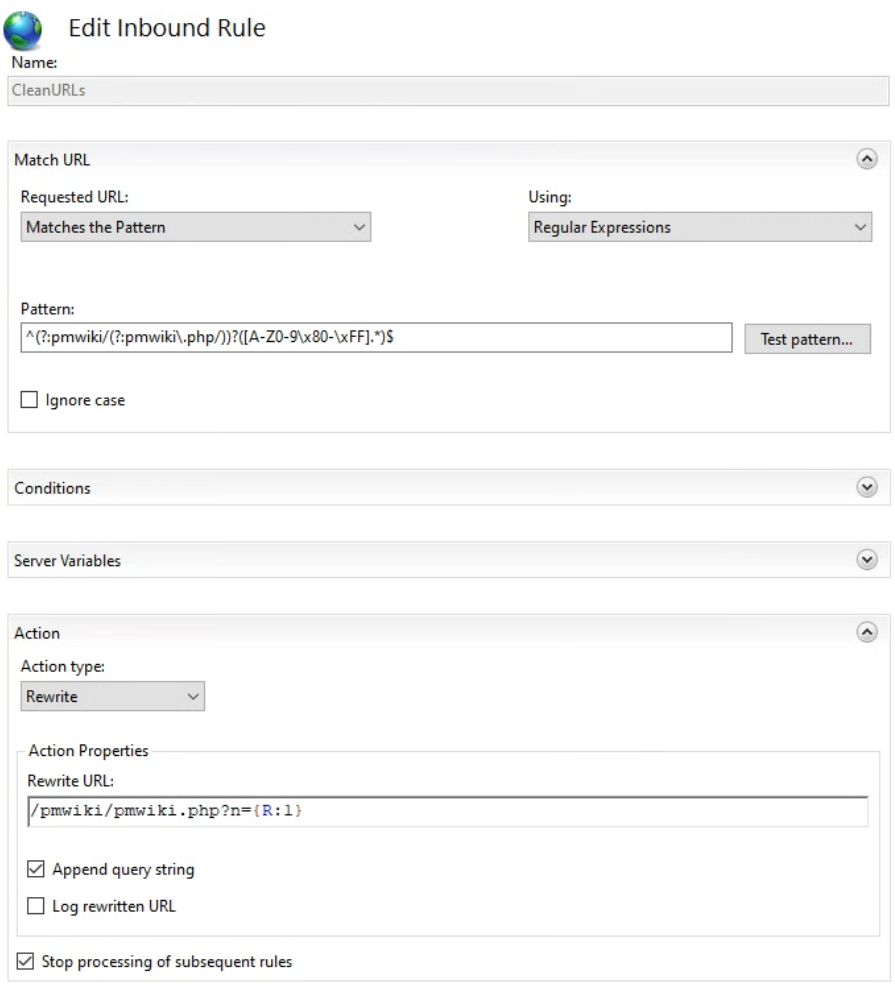Screen dimensions: 895x984
Task: Click the Conditions section header
Action: point(448,488)
